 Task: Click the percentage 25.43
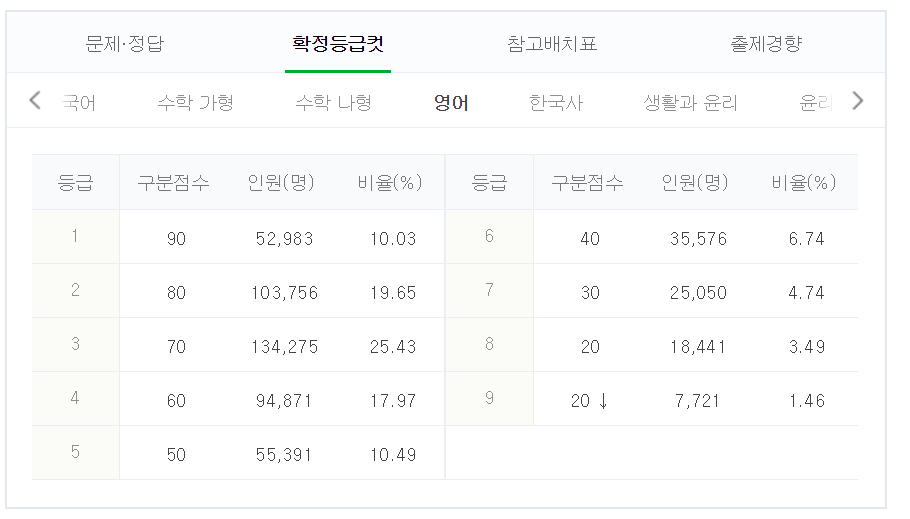(393, 347)
